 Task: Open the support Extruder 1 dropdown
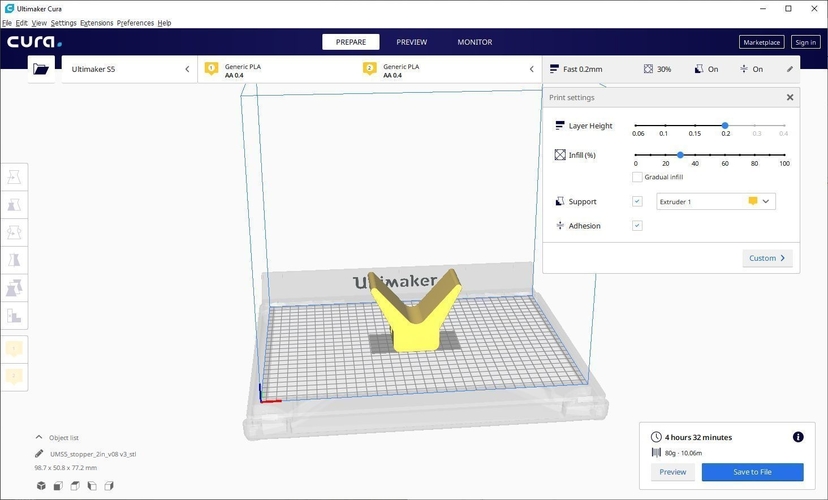tap(716, 201)
